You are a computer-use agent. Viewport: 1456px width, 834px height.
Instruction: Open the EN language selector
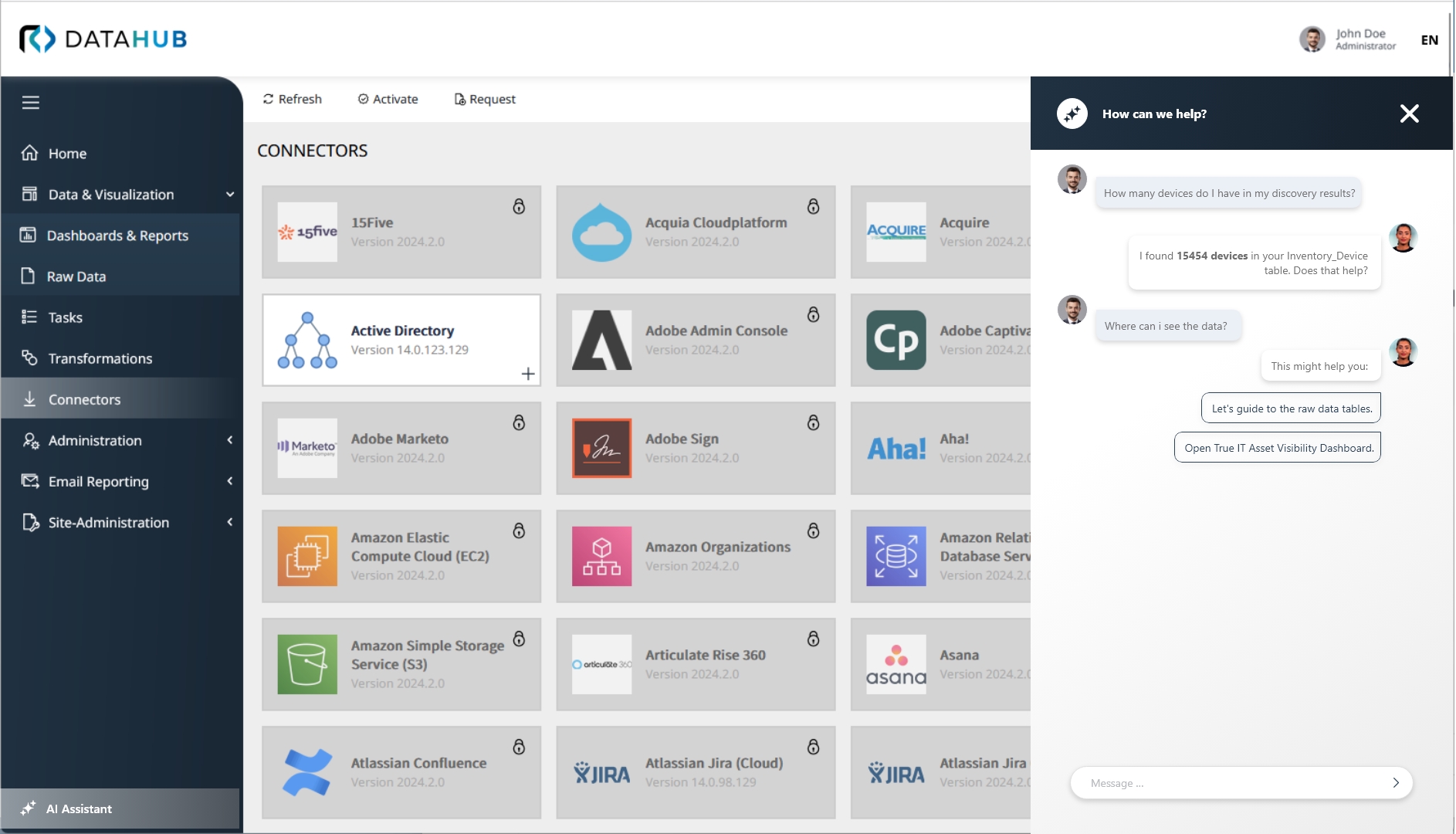coord(1429,40)
